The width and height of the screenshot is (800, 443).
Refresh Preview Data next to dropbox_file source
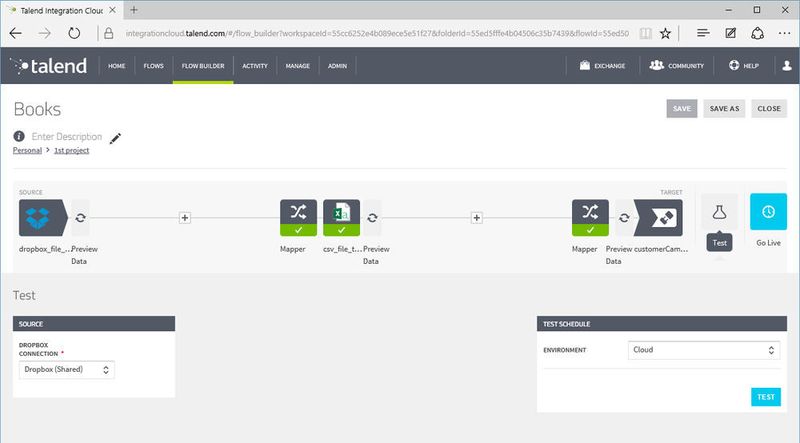80,218
